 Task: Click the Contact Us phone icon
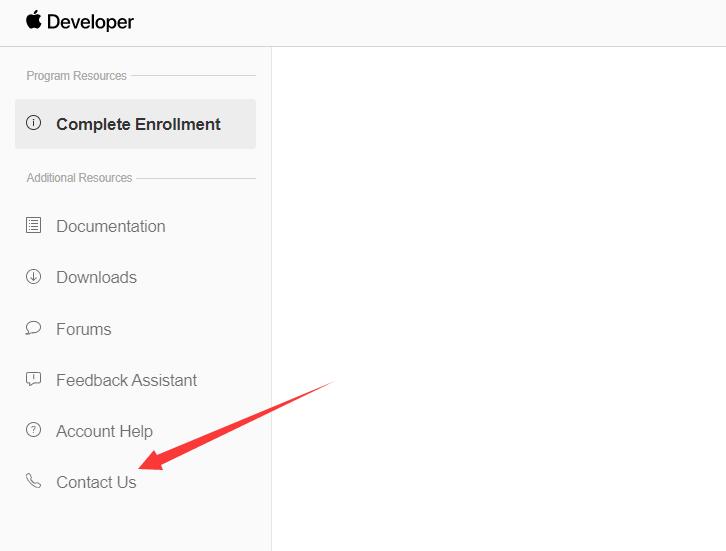(x=33, y=481)
